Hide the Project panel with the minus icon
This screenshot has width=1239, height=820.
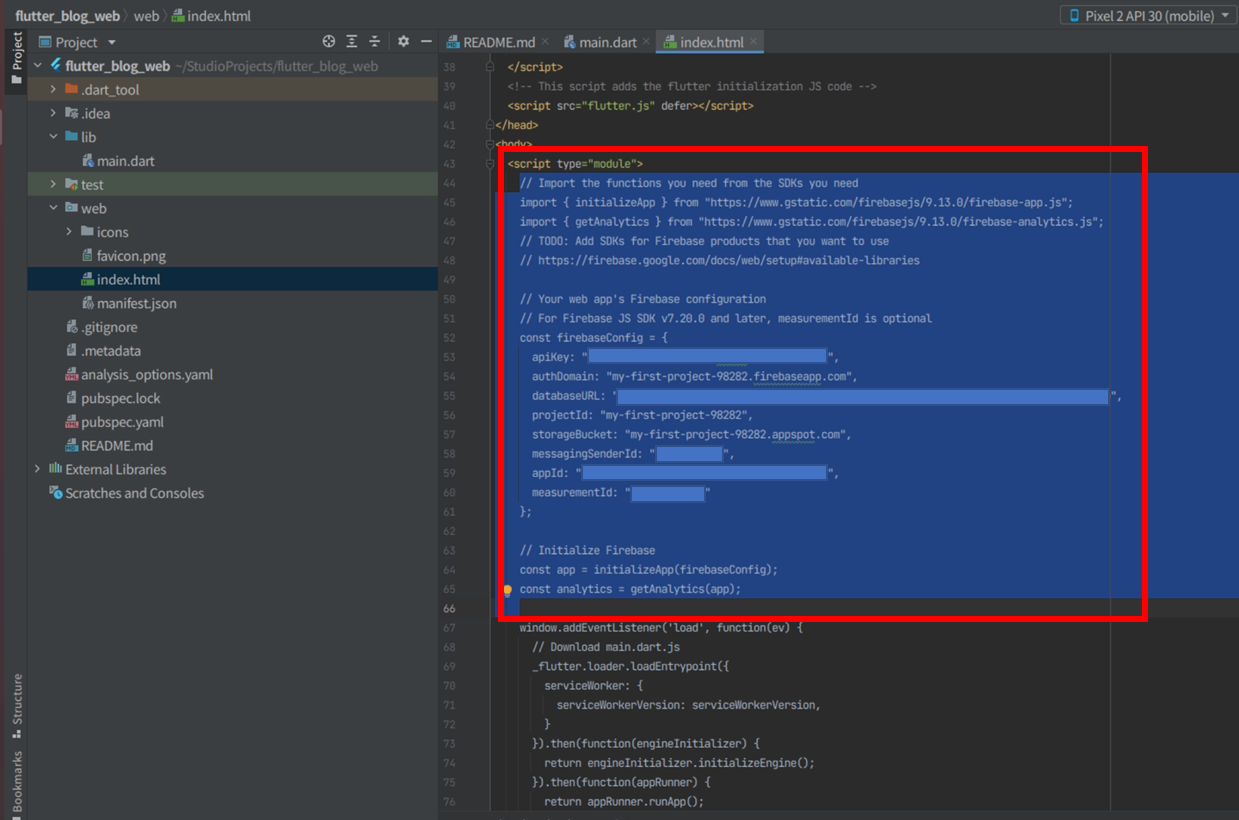[426, 42]
